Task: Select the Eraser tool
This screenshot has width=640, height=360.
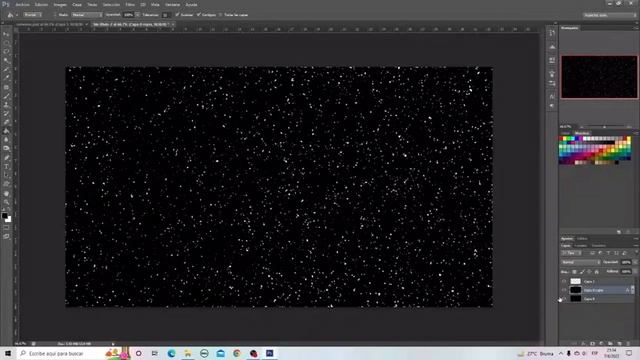Action: pos(7,122)
